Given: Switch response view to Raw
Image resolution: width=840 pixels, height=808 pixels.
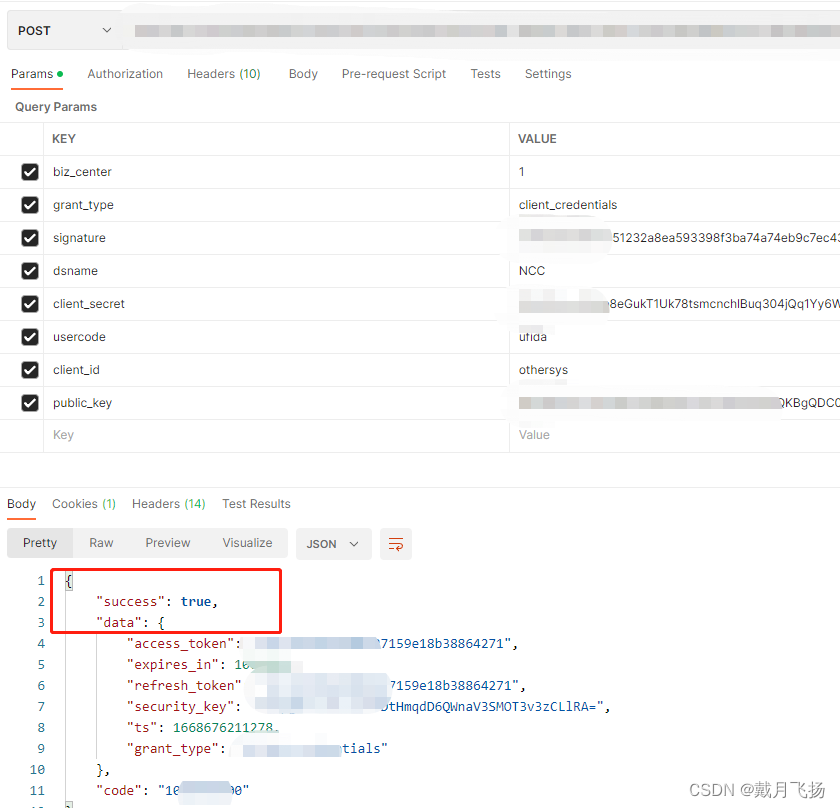Looking at the screenshot, I should point(101,543).
